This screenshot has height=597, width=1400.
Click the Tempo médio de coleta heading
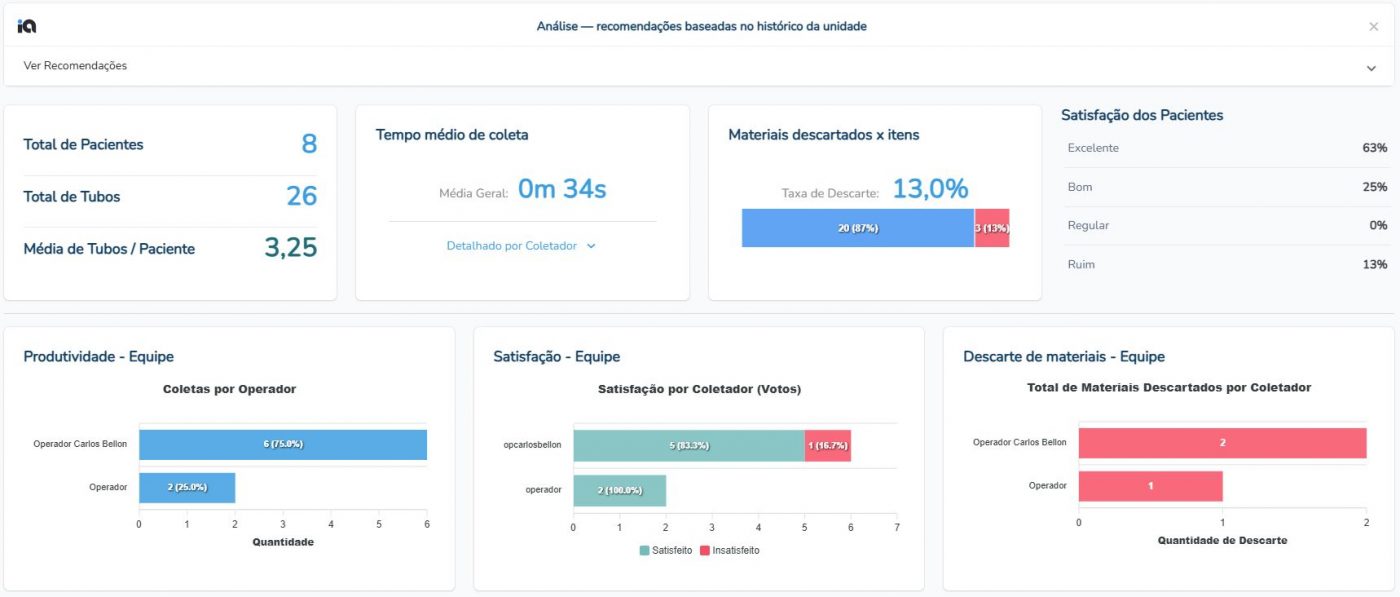coord(452,134)
